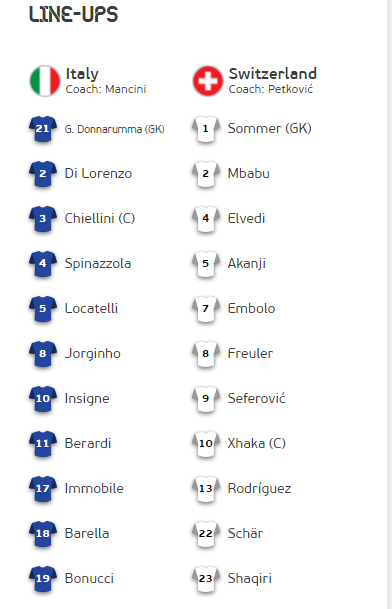Select Switzerland's number 13 jersey icon

(206, 489)
